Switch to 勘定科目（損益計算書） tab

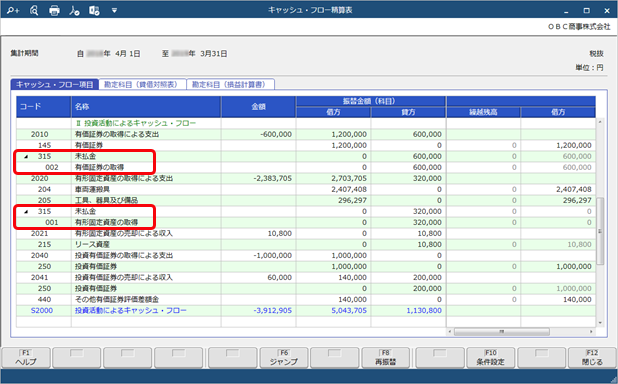[230, 84]
